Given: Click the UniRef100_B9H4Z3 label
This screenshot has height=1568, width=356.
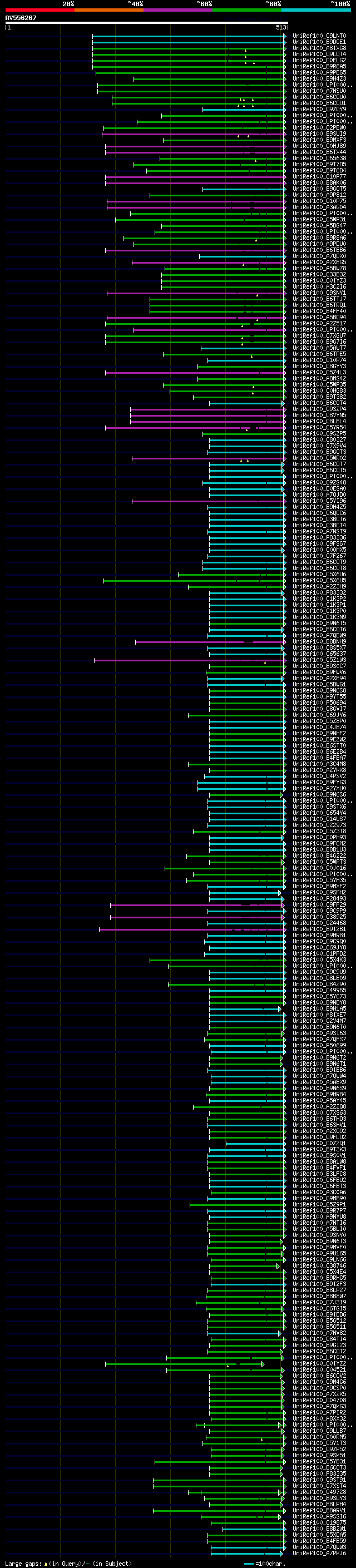Looking at the screenshot, I should pos(319,78).
